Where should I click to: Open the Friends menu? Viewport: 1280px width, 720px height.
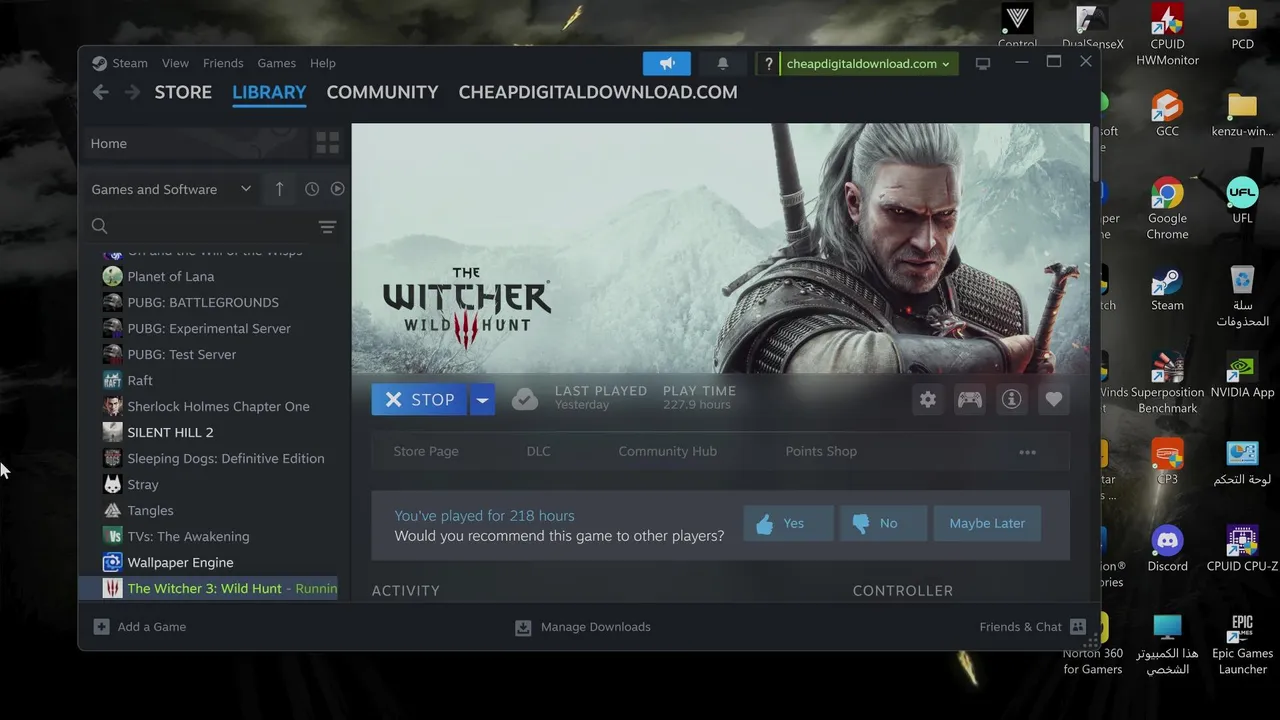pos(223,63)
